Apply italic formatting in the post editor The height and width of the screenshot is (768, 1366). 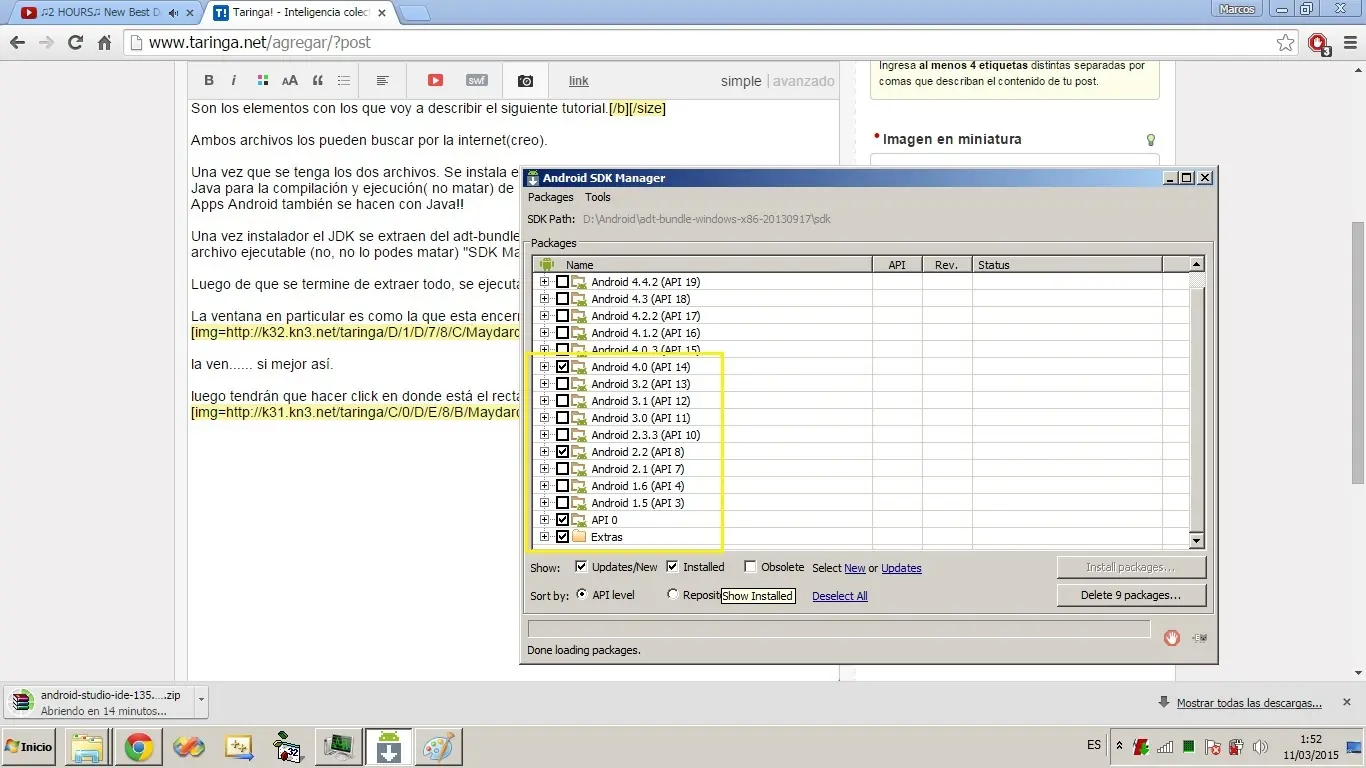click(234, 81)
